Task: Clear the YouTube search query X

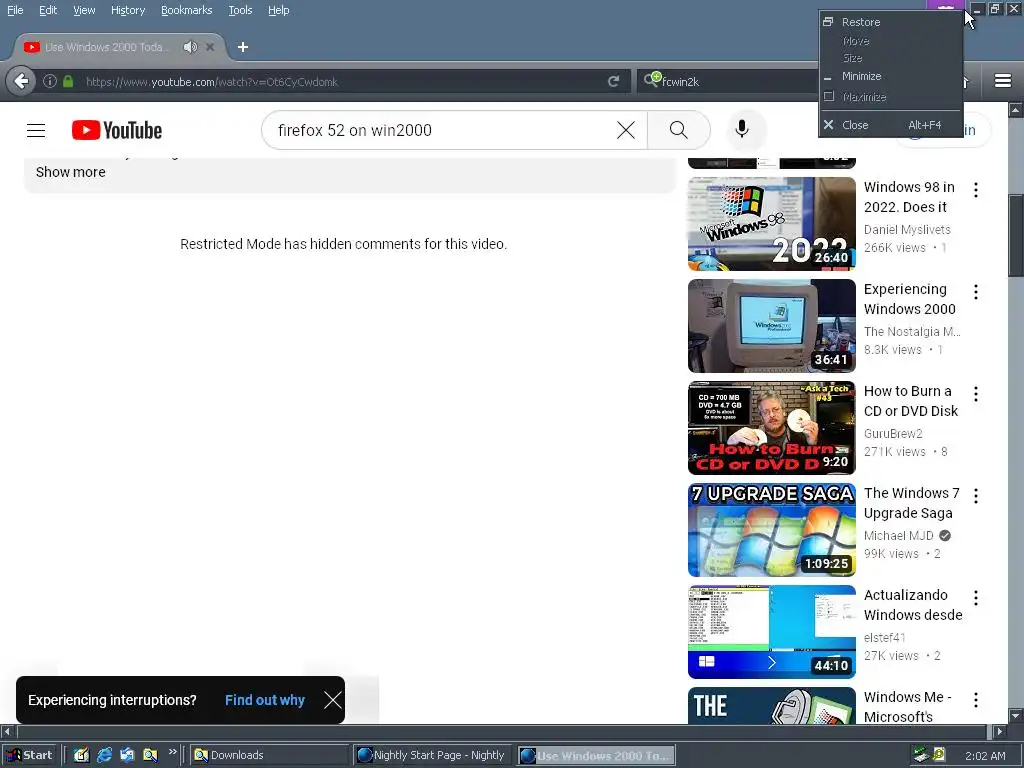Action: tap(626, 130)
